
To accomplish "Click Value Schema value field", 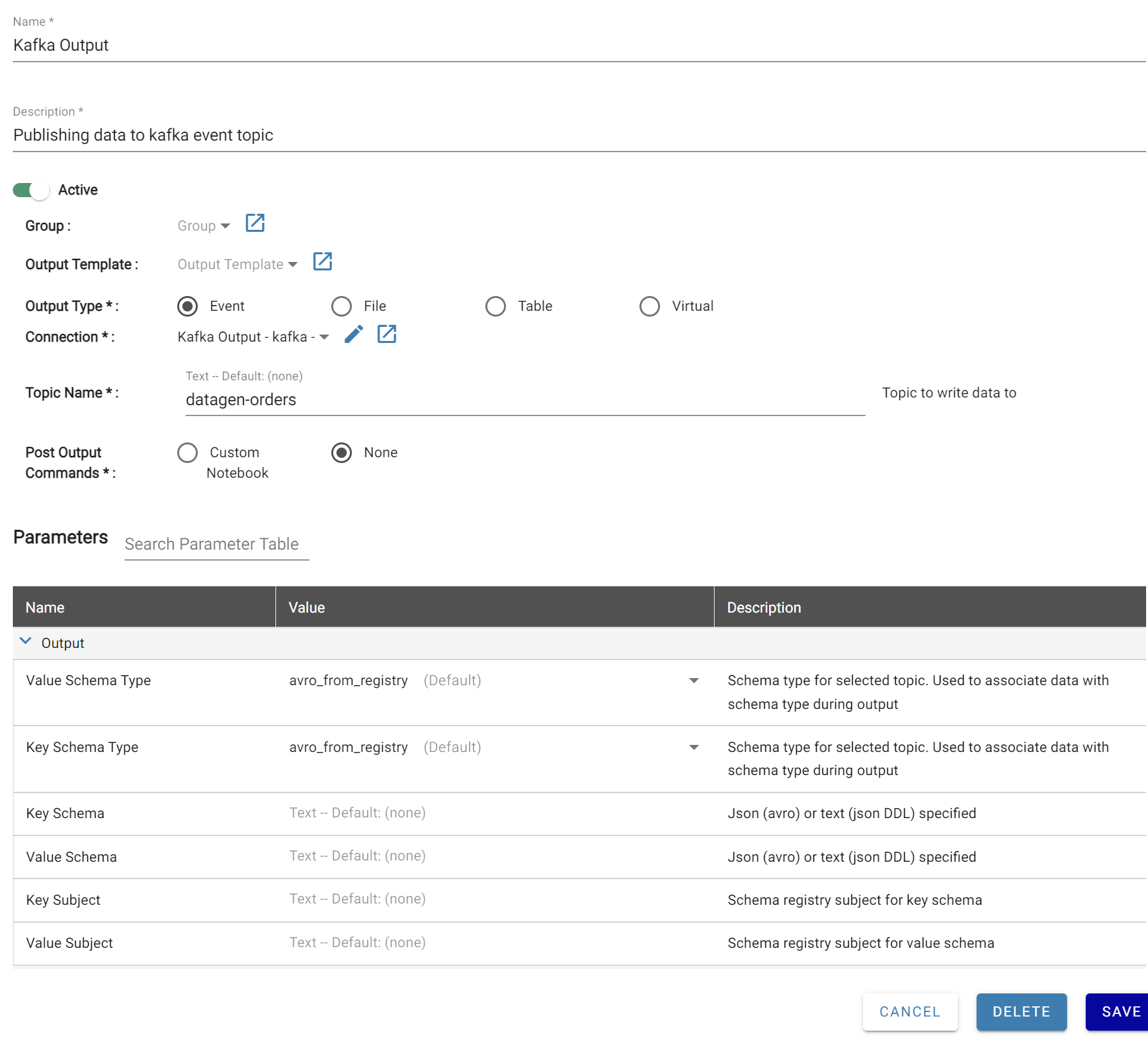I will point(494,856).
